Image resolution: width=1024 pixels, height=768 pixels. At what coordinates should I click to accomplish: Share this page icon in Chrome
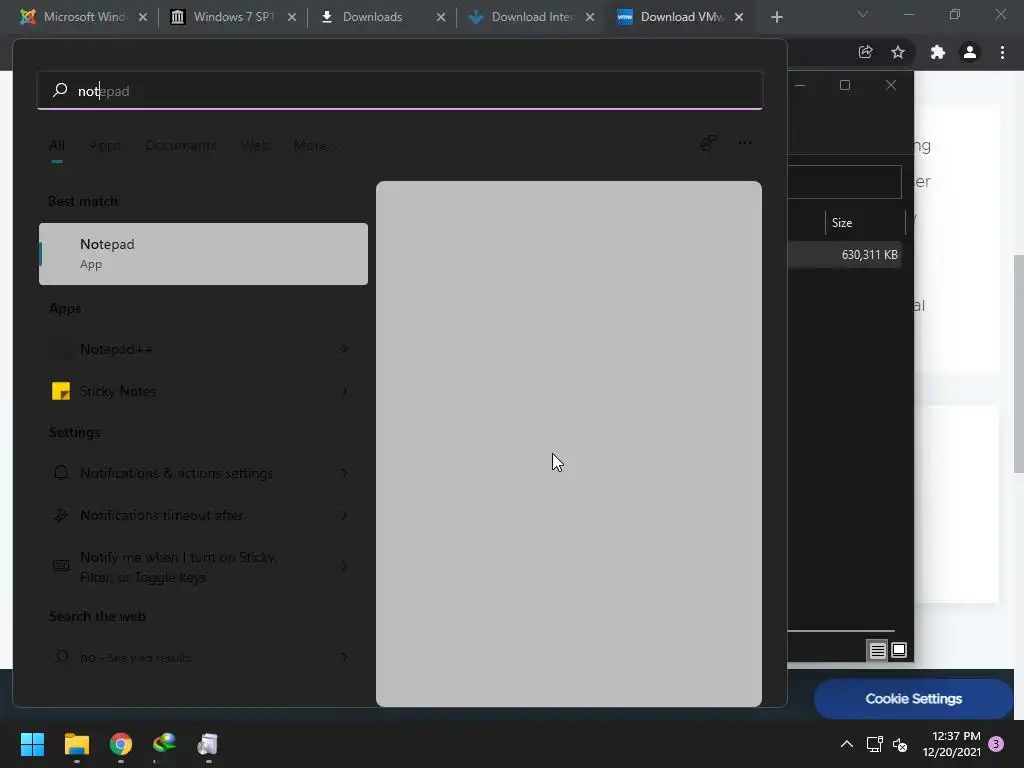[x=865, y=52]
